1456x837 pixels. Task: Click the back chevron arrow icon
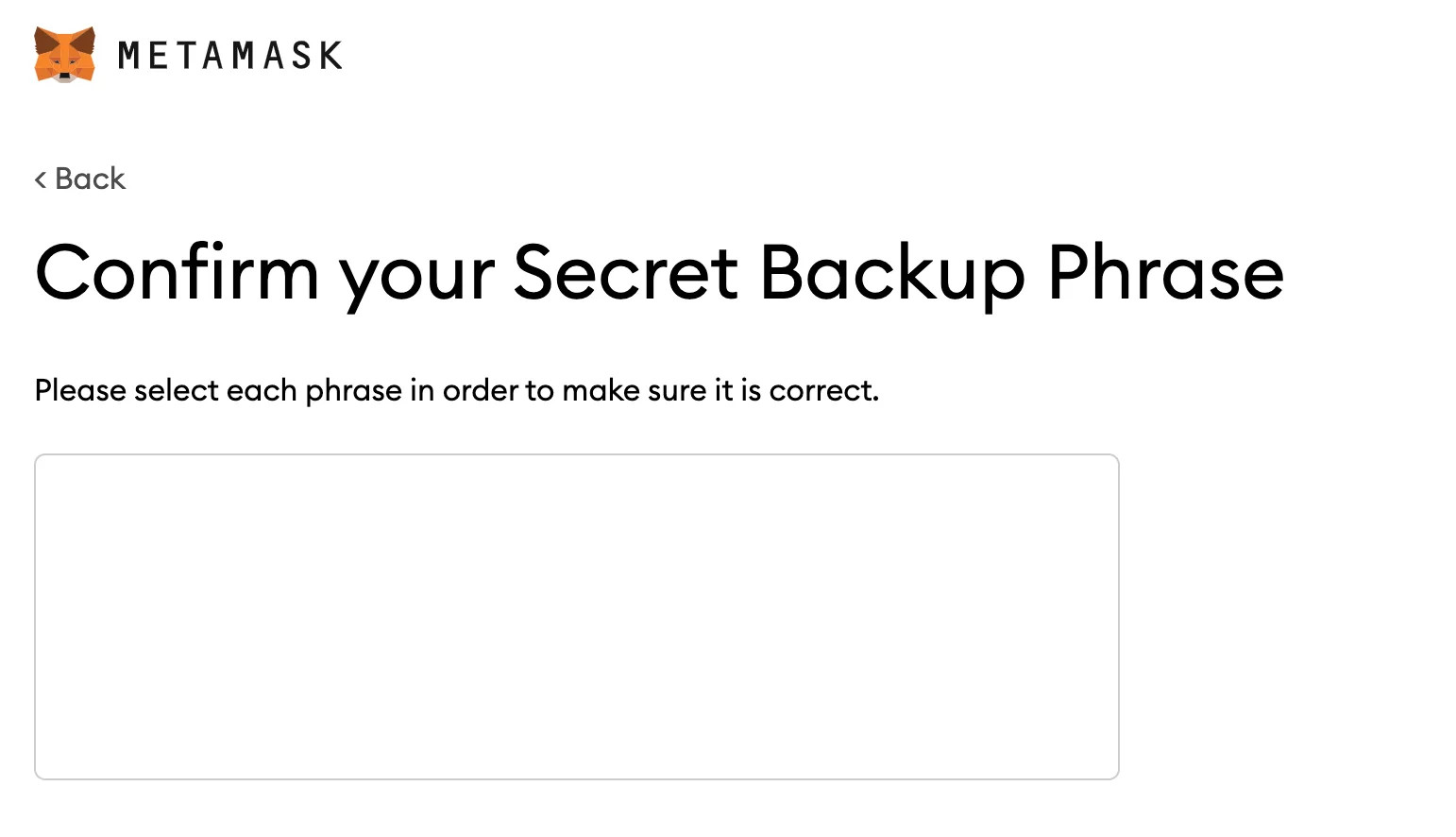[x=41, y=179]
